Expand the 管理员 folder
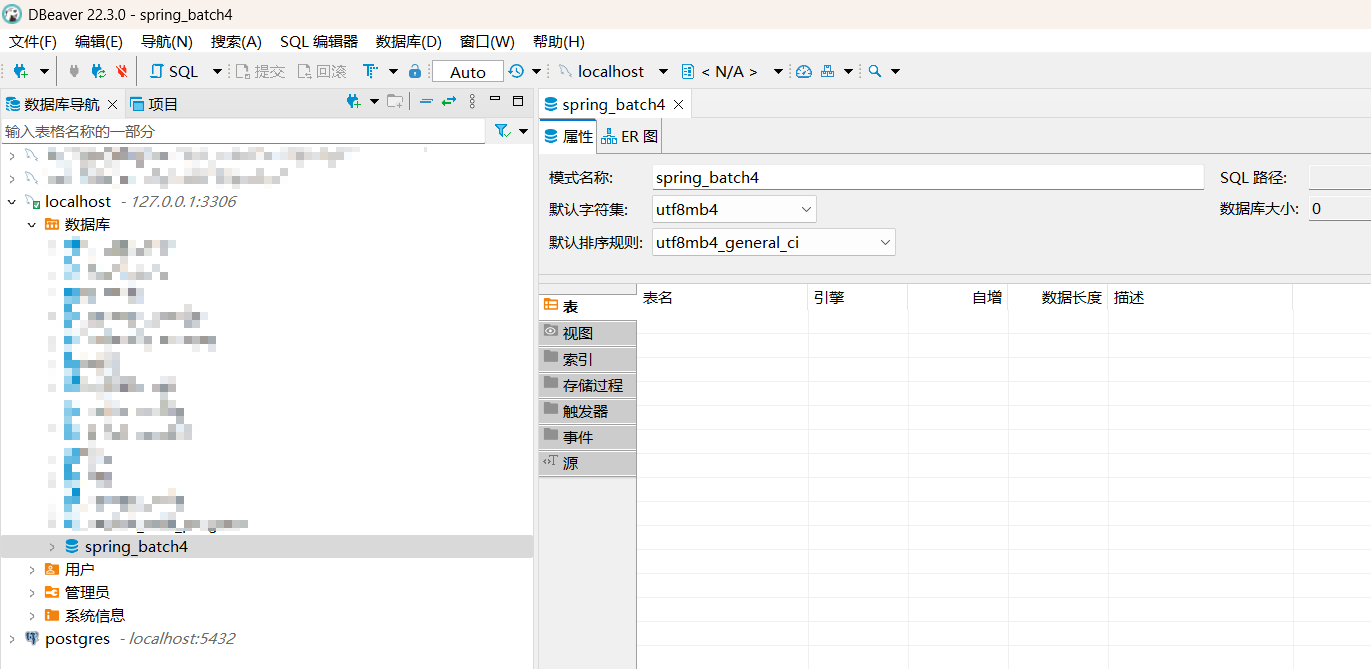The width and height of the screenshot is (1371, 669). pyautogui.click(x=32, y=593)
